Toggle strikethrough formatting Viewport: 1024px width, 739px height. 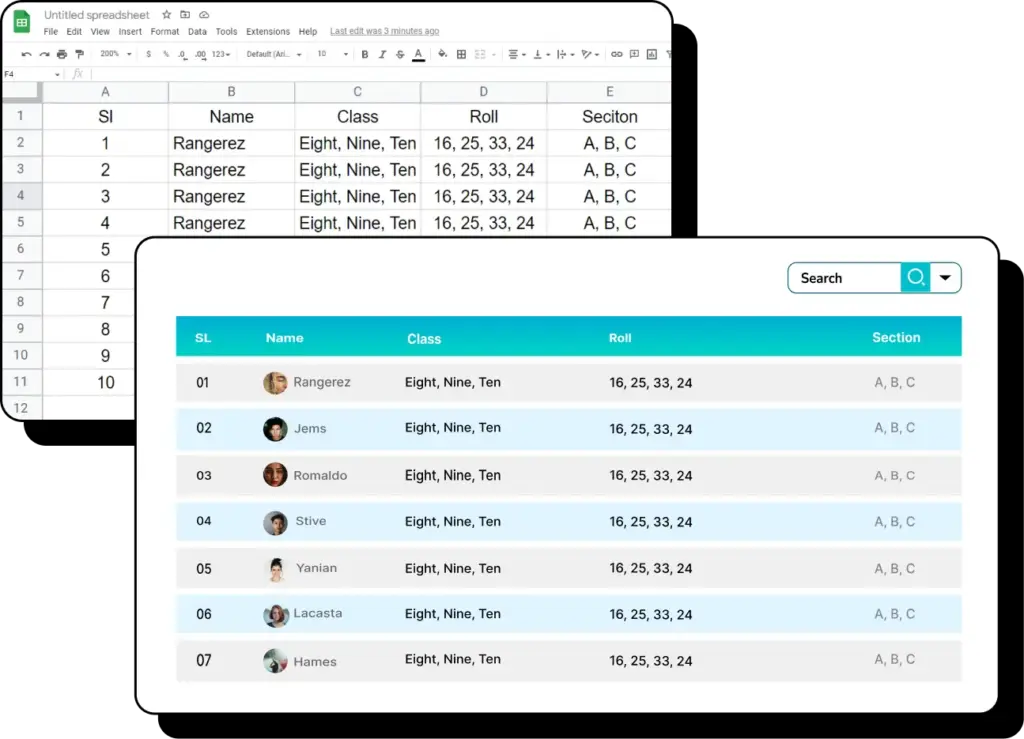[x=398, y=54]
